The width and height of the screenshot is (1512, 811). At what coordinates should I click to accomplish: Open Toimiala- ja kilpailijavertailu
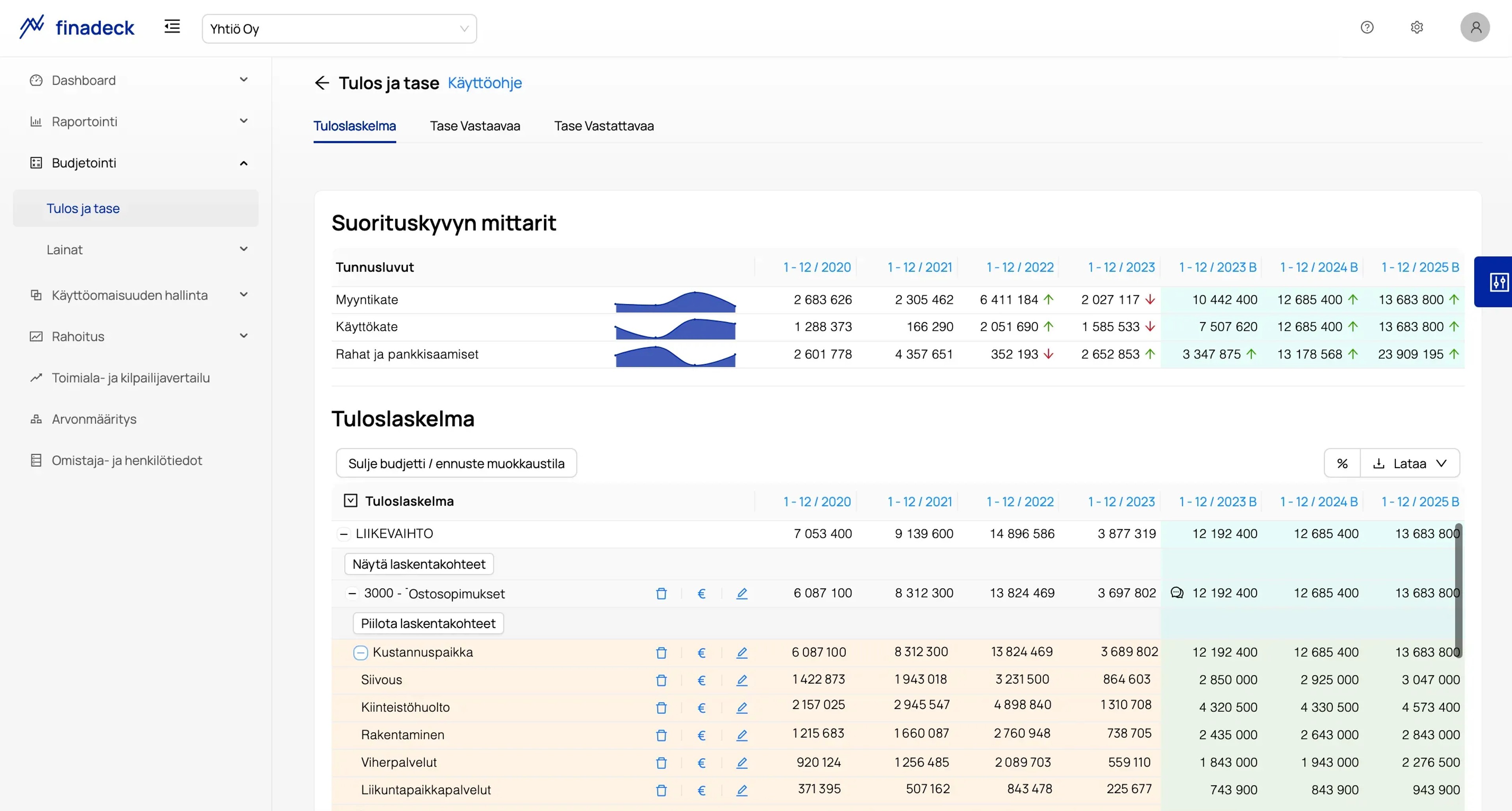click(x=131, y=378)
